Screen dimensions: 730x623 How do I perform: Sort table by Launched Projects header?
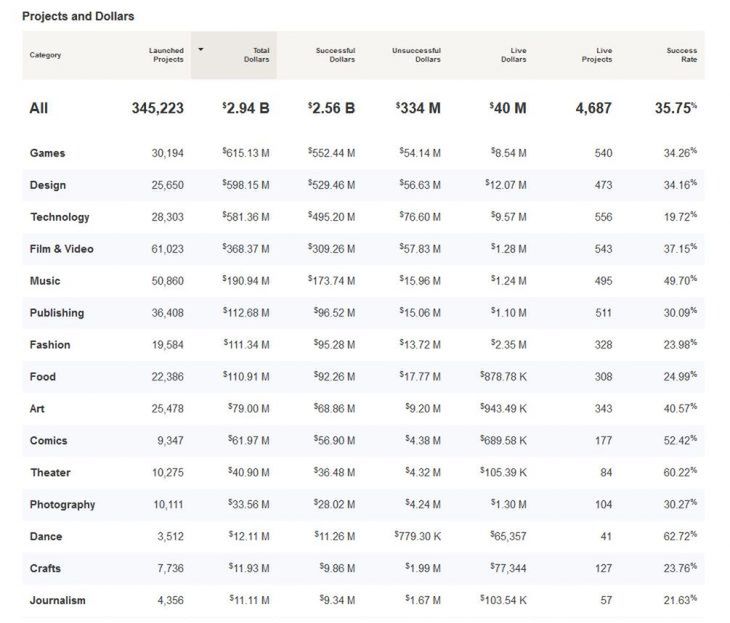[x=166, y=55]
